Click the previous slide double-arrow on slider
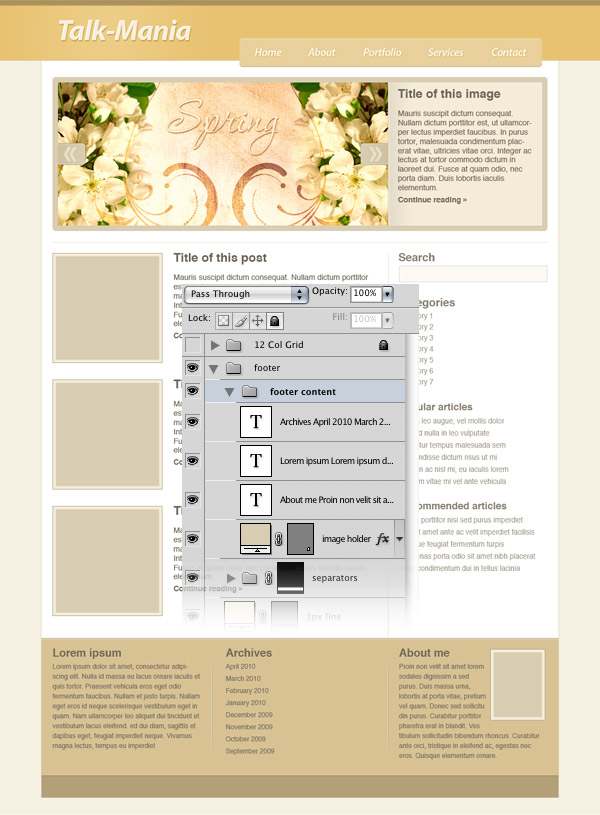The image size is (600, 815). 71,154
